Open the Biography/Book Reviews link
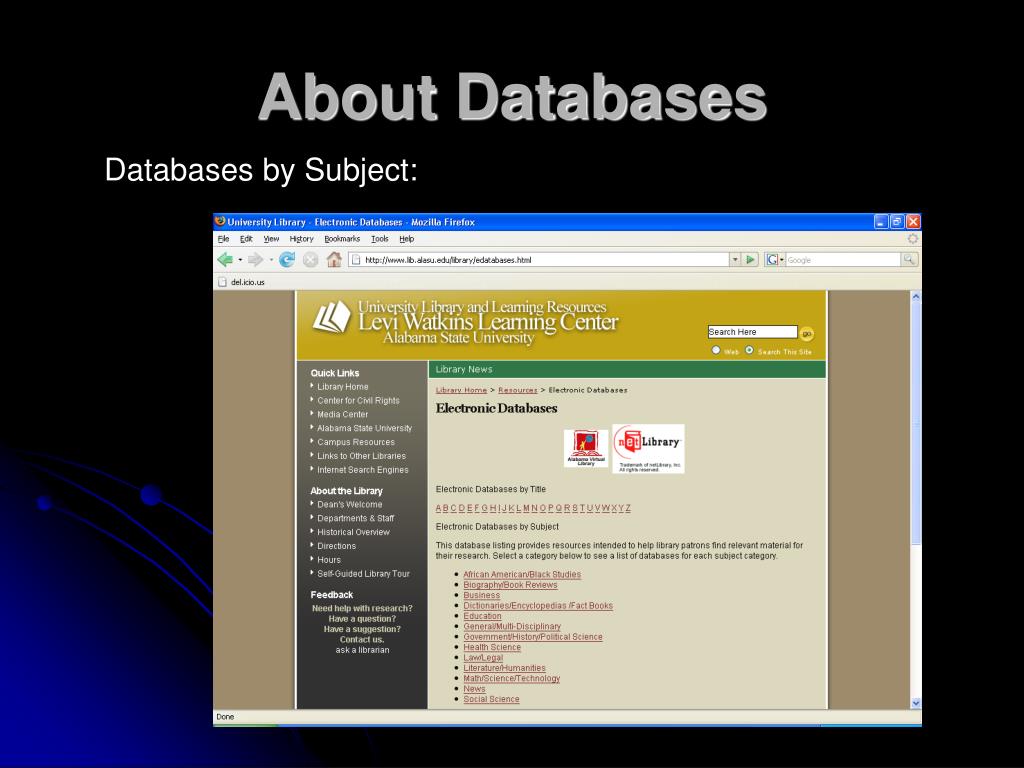Viewport: 1024px width, 768px height. click(x=510, y=585)
